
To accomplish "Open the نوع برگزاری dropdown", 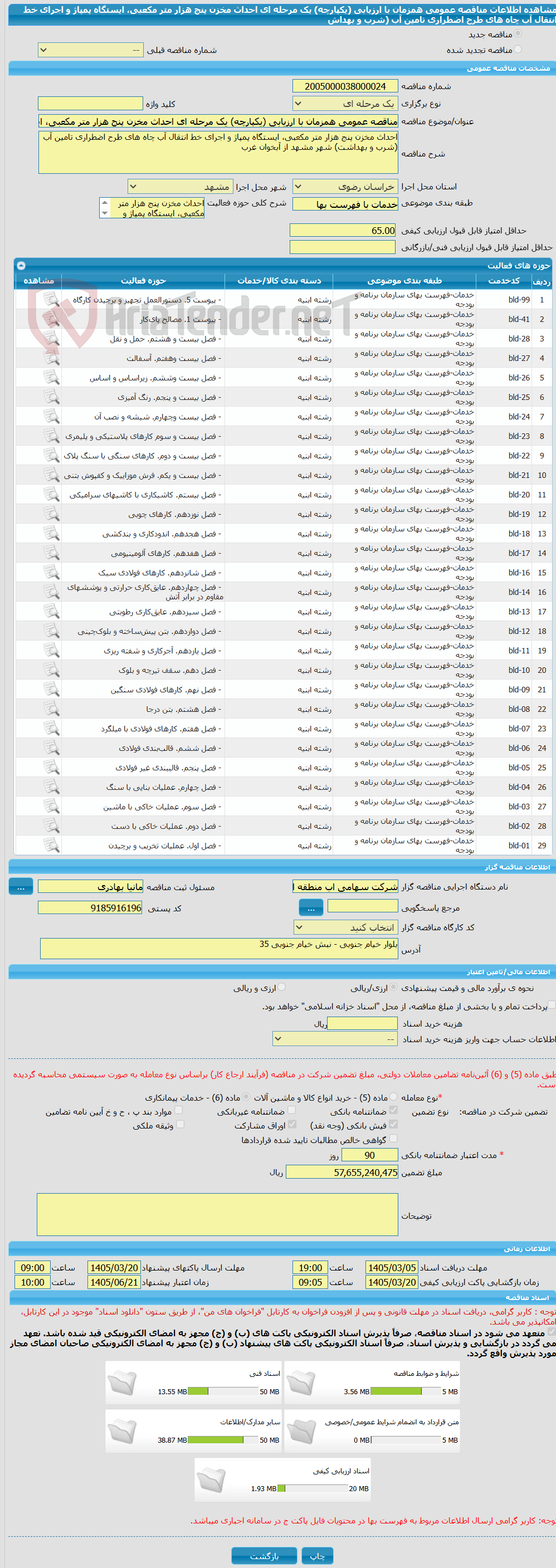I will coord(345,104).
